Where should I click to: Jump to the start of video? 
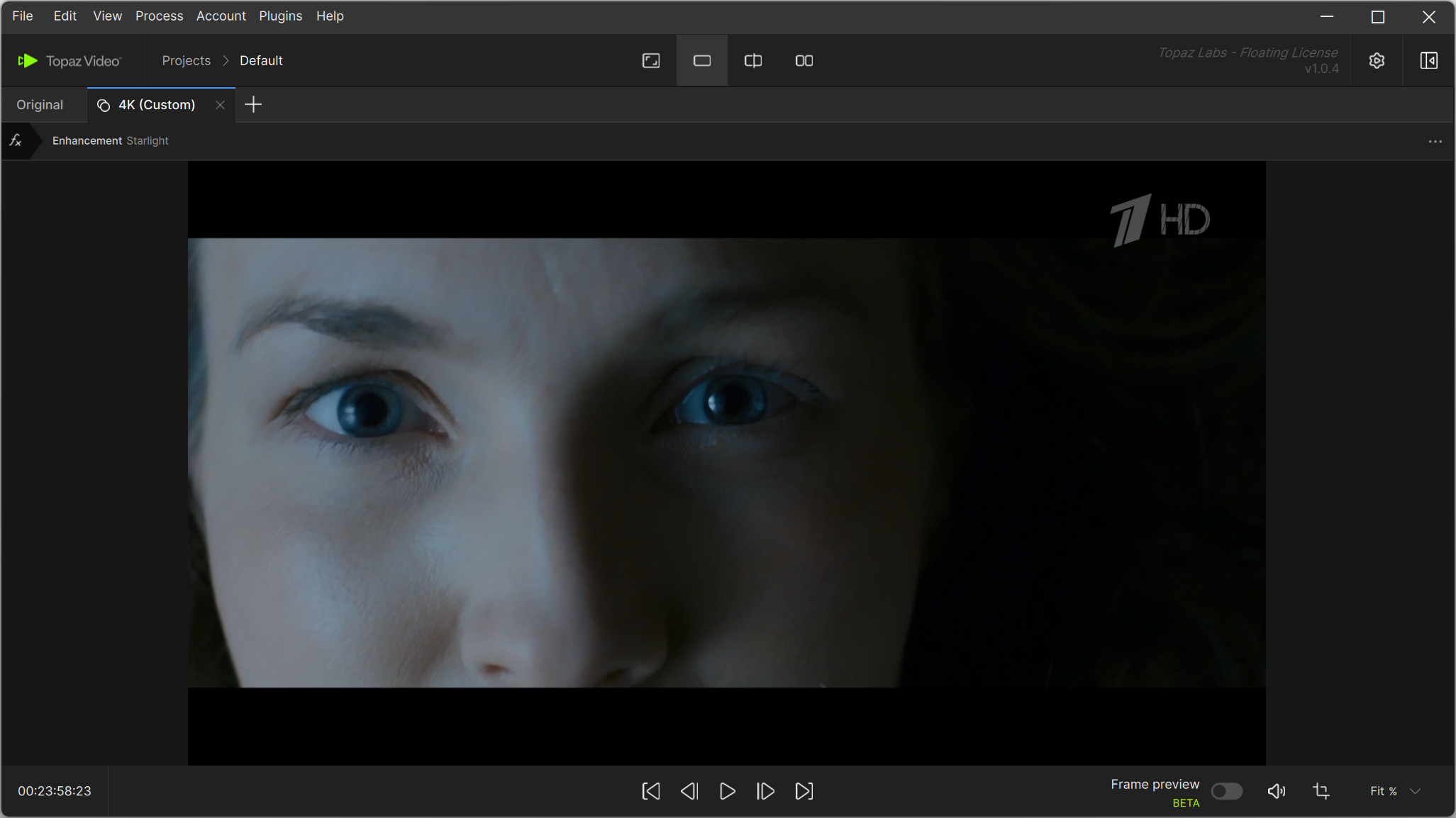point(650,791)
